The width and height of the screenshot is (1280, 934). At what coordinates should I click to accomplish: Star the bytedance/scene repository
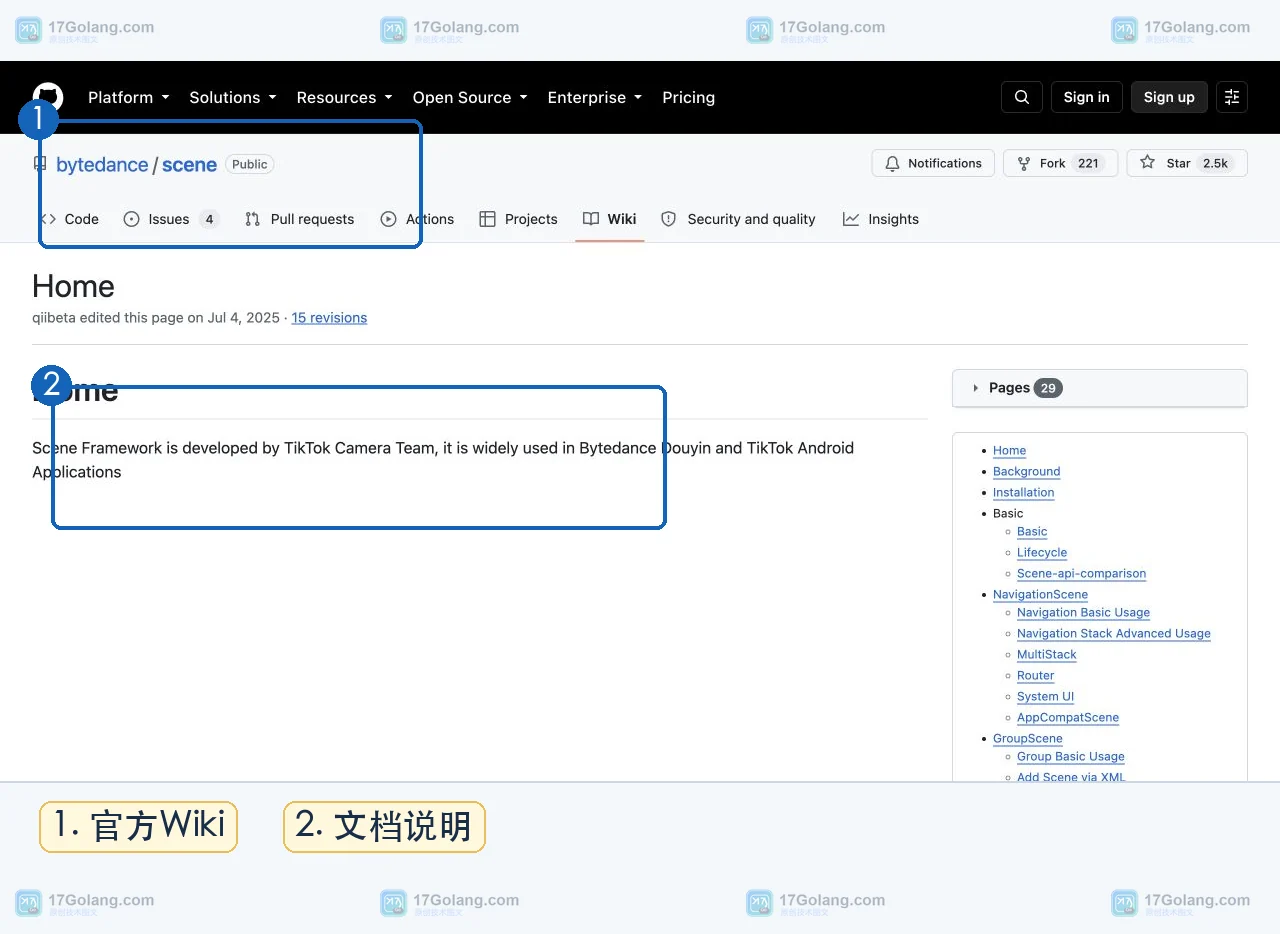[x=1187, y=163]
